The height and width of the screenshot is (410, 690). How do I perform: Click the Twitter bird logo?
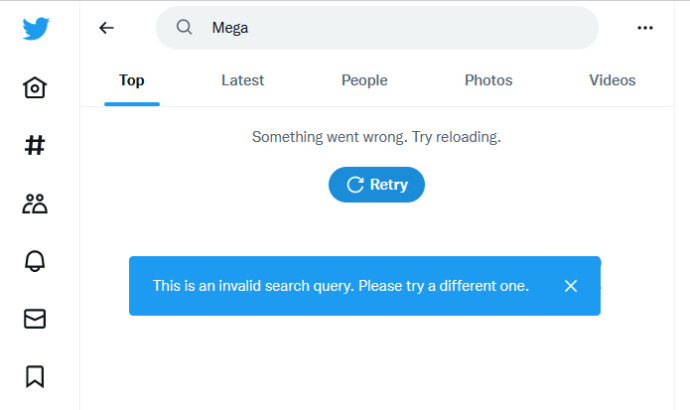[36, 29]
